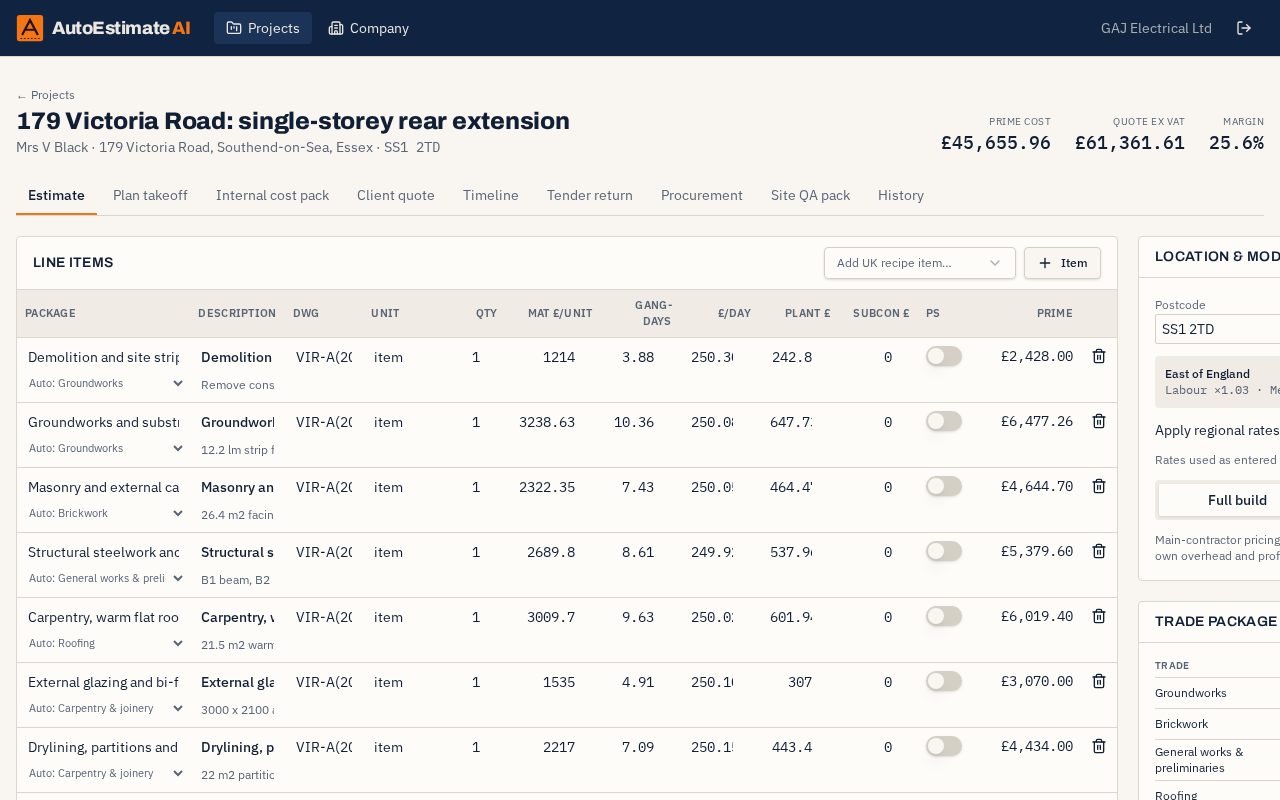Toggle PS switch for External glazing row

pyautogui.click(x=944, y=681)
